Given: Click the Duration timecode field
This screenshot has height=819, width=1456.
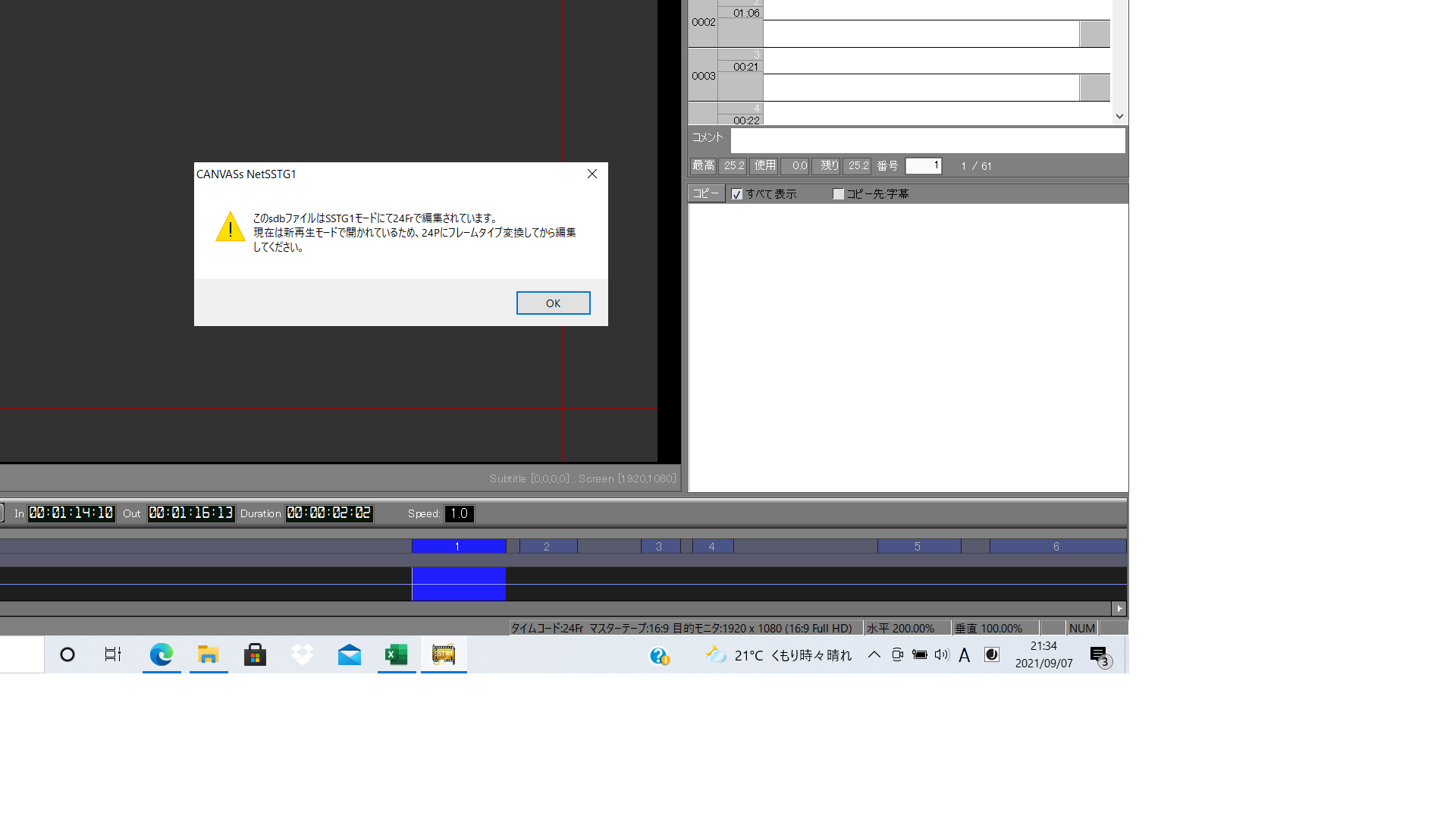Looking at the screenshot, I should 329,514.
